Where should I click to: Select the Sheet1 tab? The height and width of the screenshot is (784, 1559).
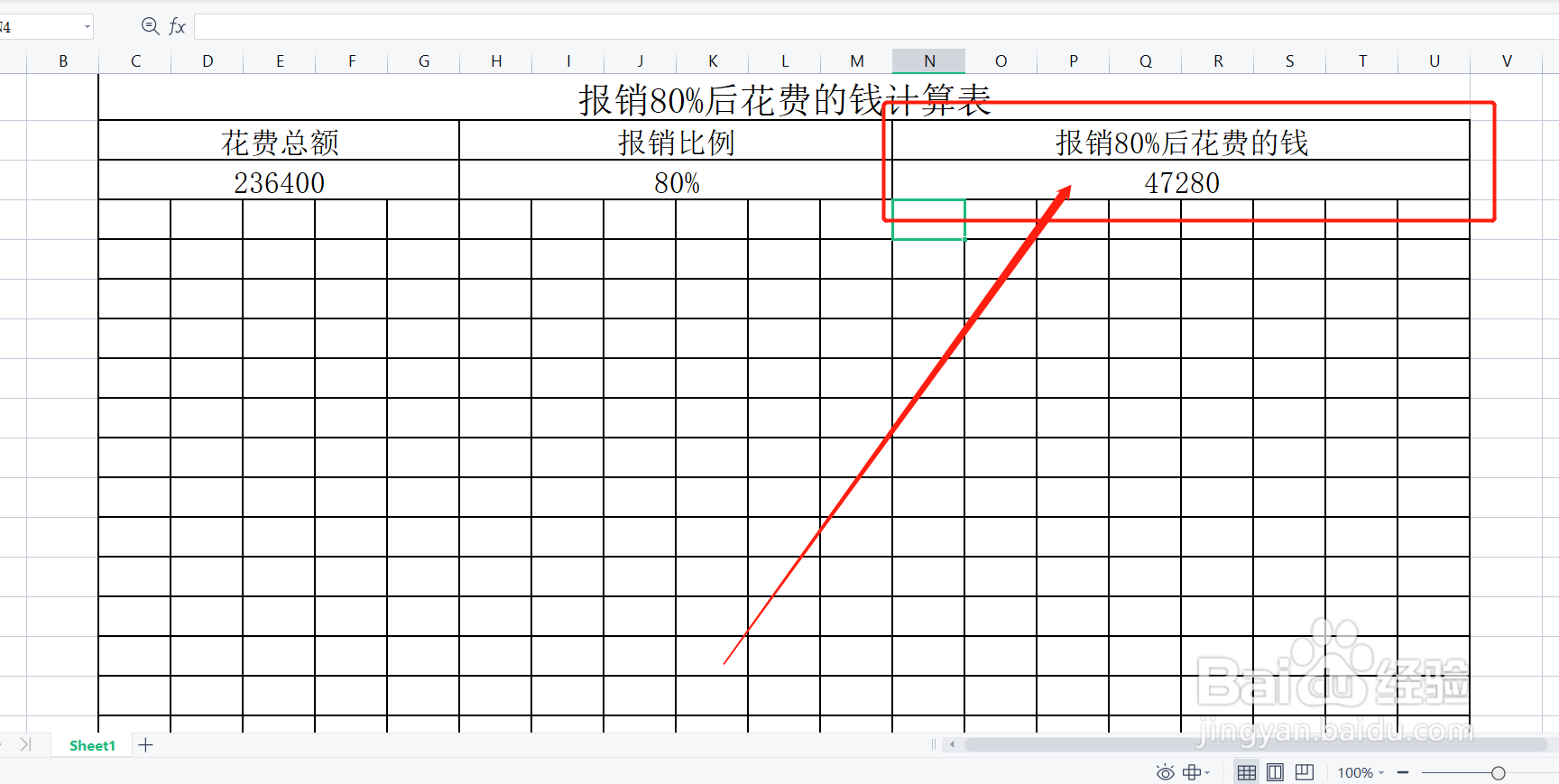click(92, 745)
